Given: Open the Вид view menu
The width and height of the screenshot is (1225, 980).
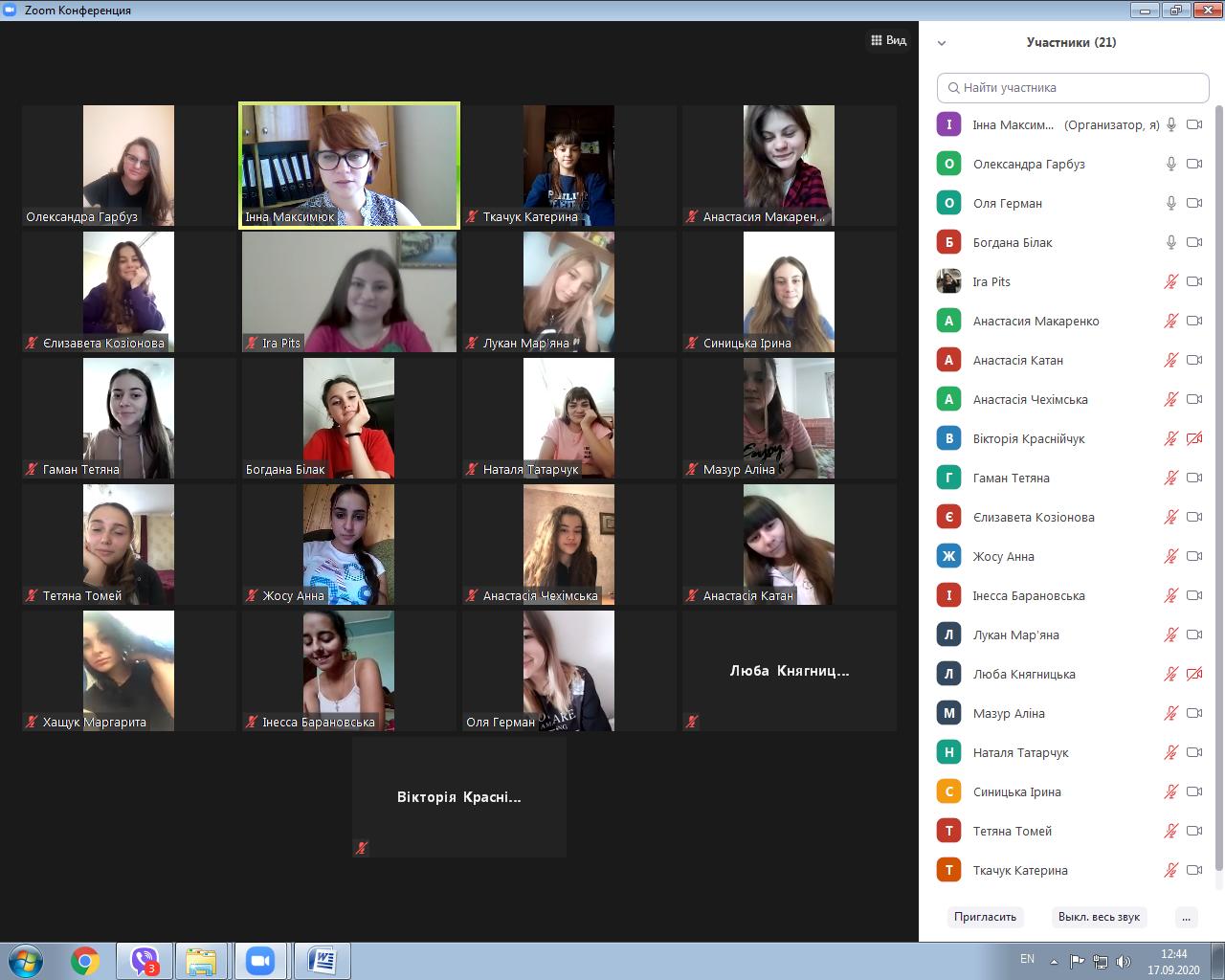Looking at the screenshot, I should tap(888, 40).
